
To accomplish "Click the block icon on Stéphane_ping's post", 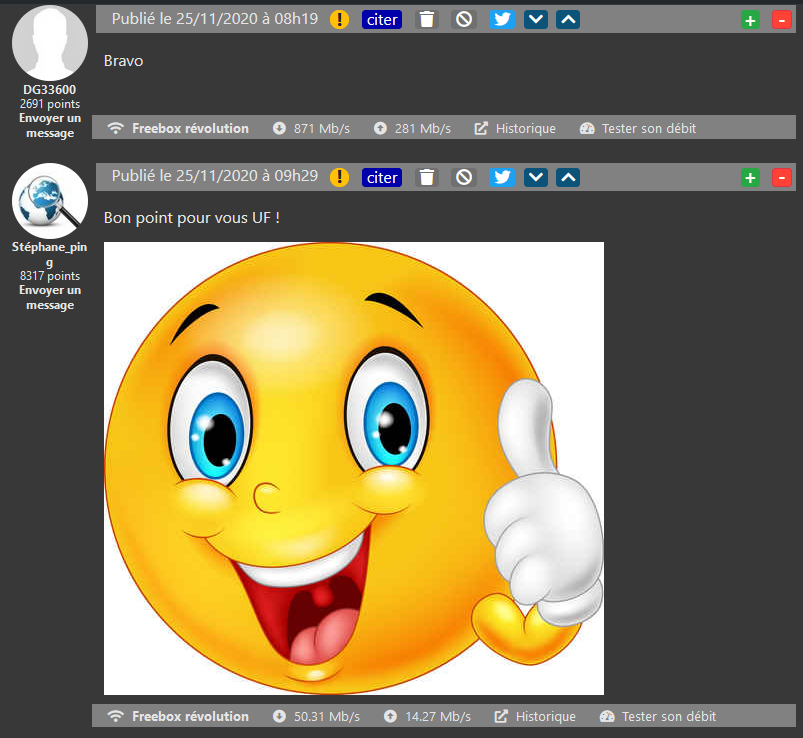I will [463, 177].
